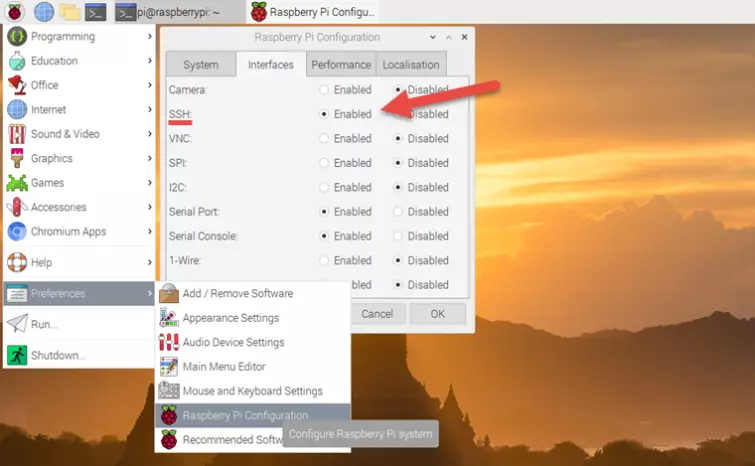Click Main Menu Editor icon

(x=169, y=367)
